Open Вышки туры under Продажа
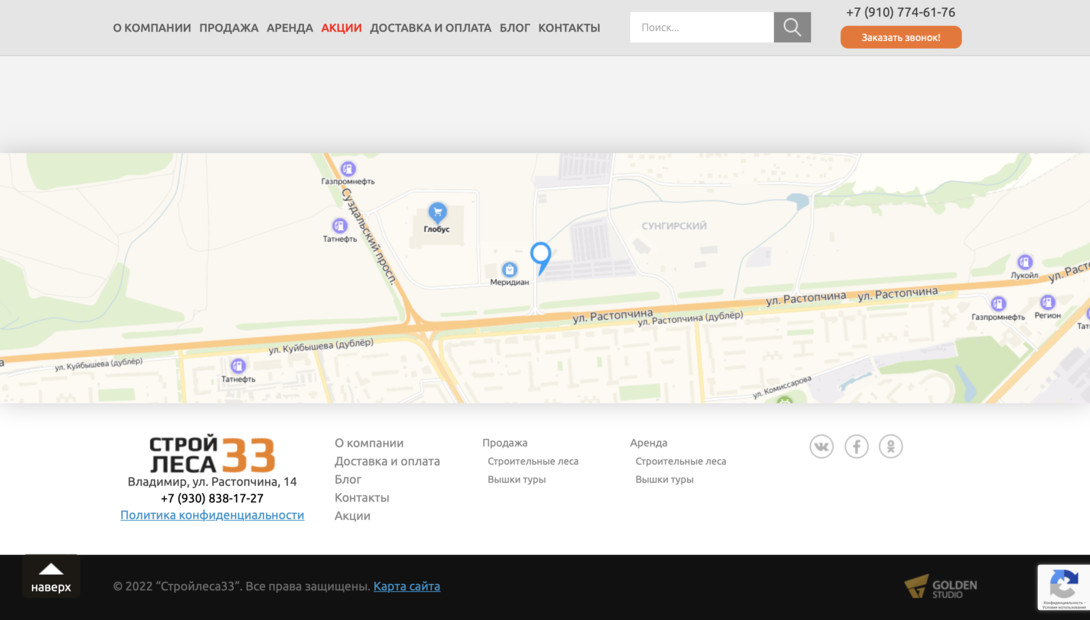Screen dimensions: 1090x620 point(516,479)
